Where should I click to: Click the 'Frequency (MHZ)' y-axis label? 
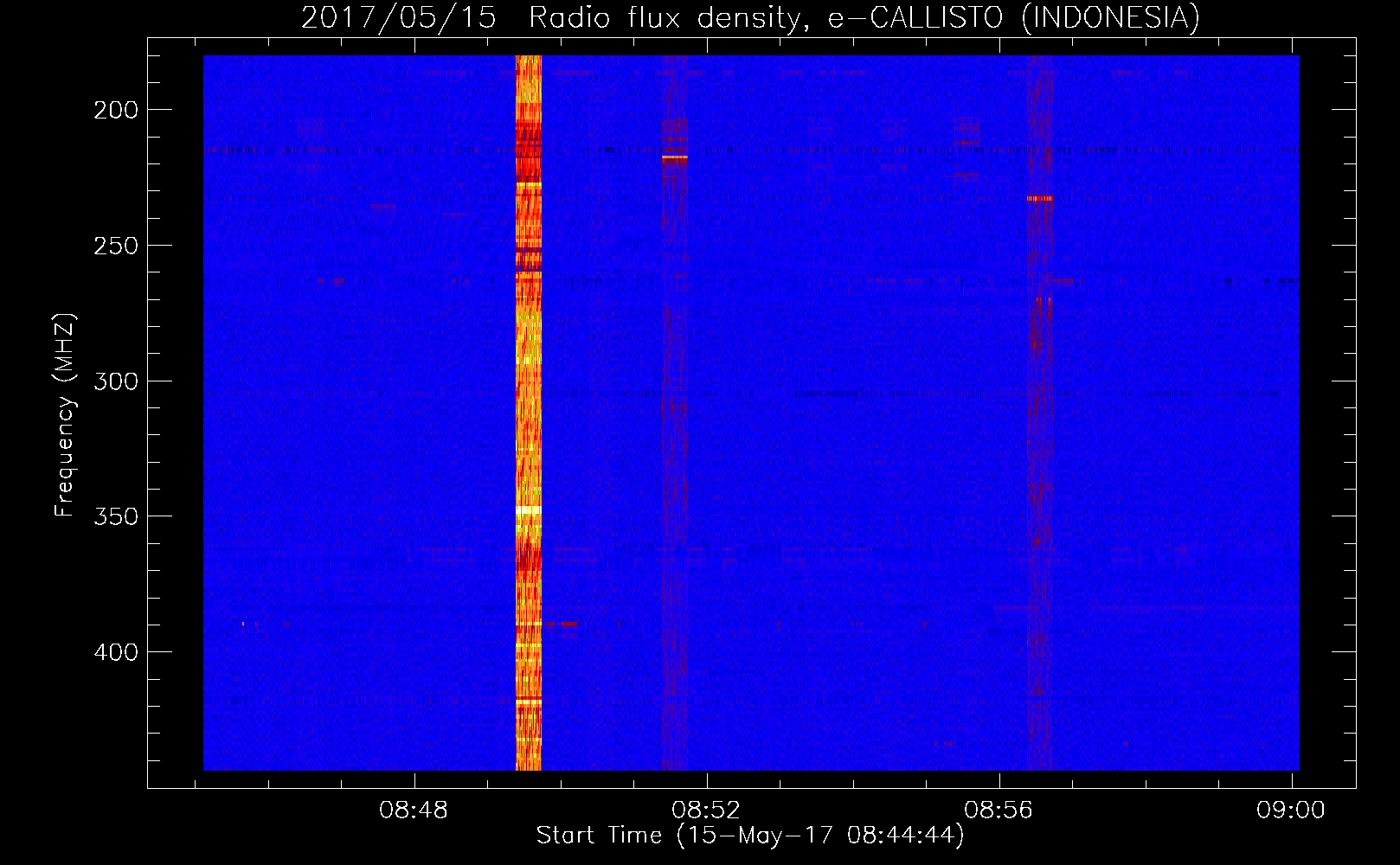point(65,415)
